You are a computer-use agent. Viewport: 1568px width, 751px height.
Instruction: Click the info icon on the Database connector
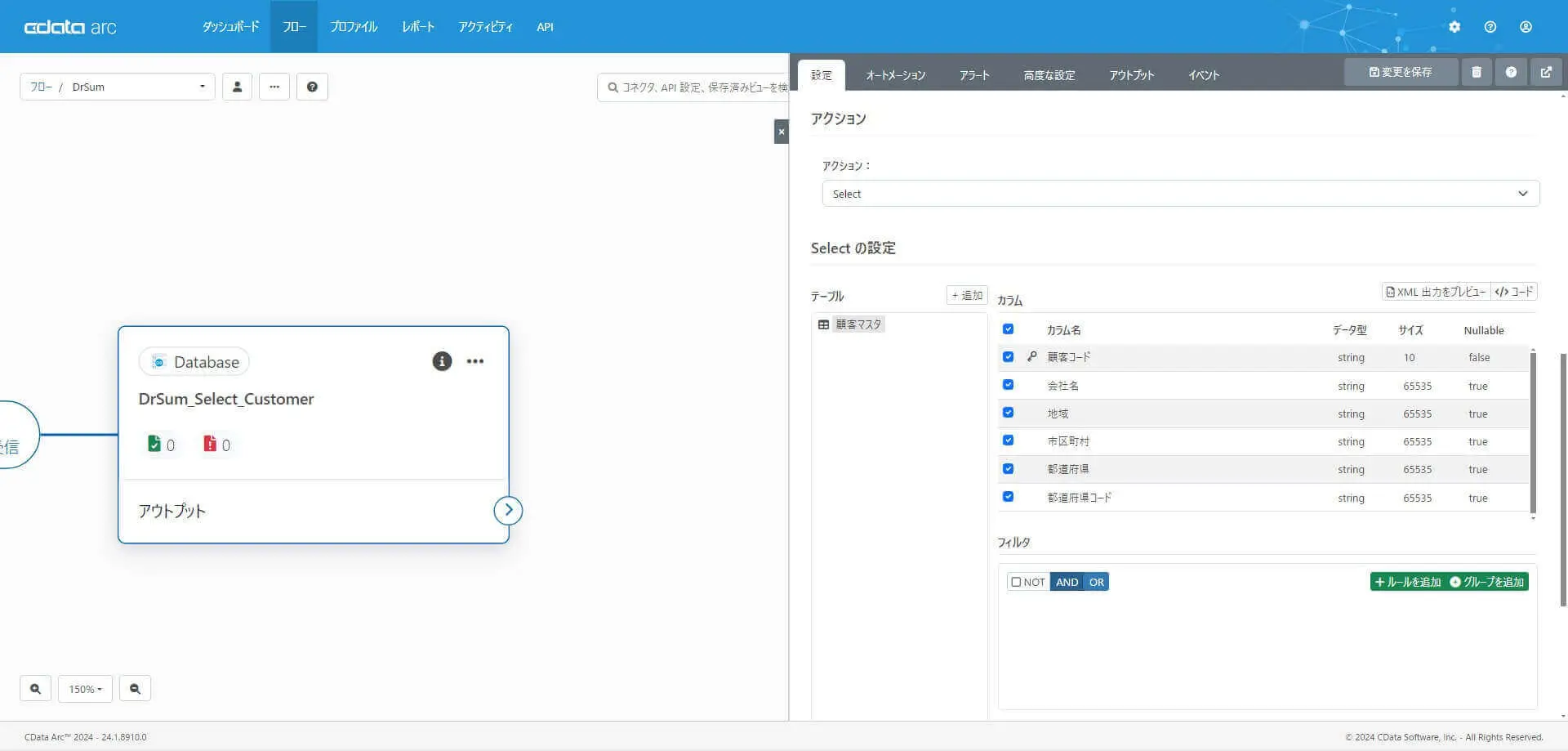click(x=442, y=361)
